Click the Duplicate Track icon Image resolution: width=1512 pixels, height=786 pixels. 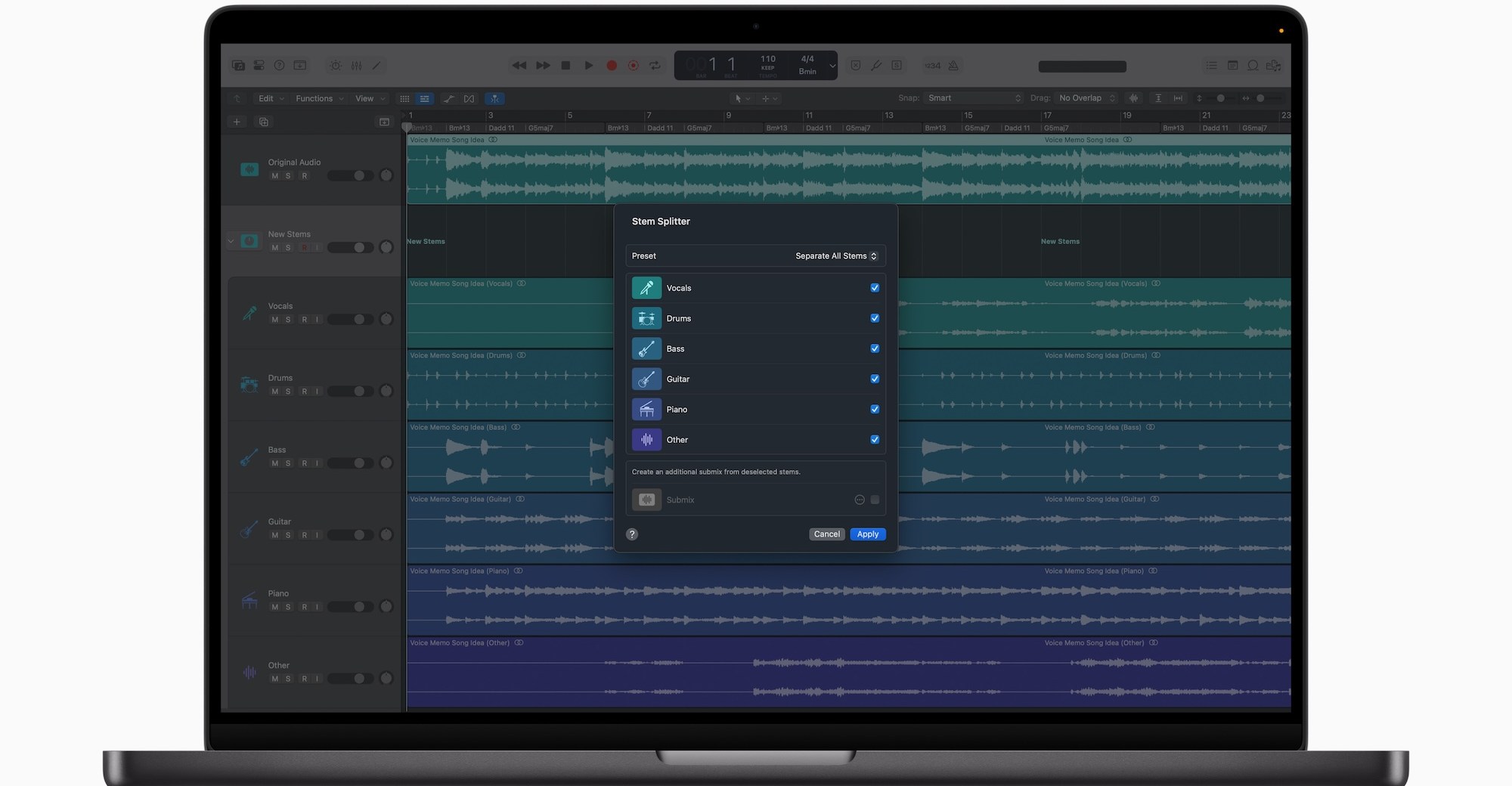pos(264,122)
